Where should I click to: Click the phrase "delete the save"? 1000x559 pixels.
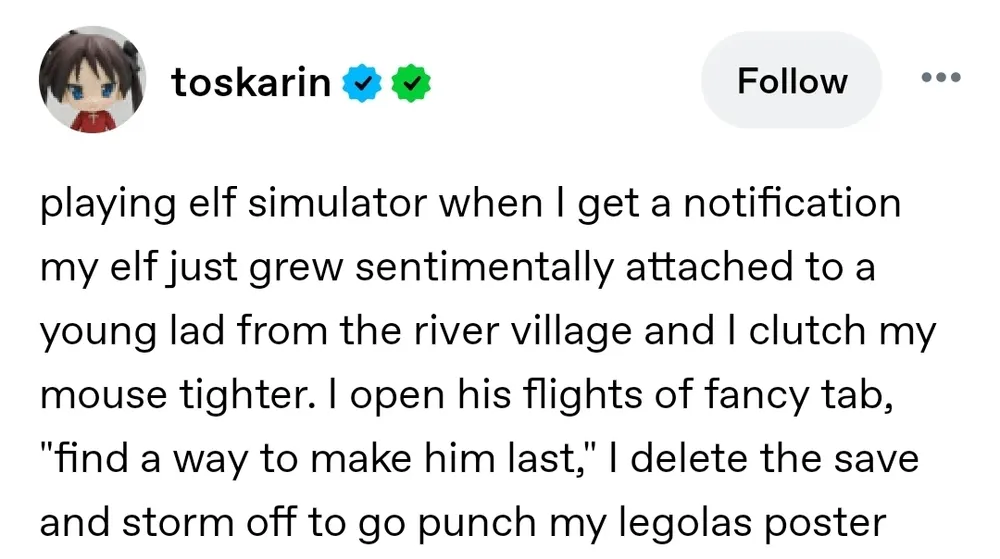[771, 460]
